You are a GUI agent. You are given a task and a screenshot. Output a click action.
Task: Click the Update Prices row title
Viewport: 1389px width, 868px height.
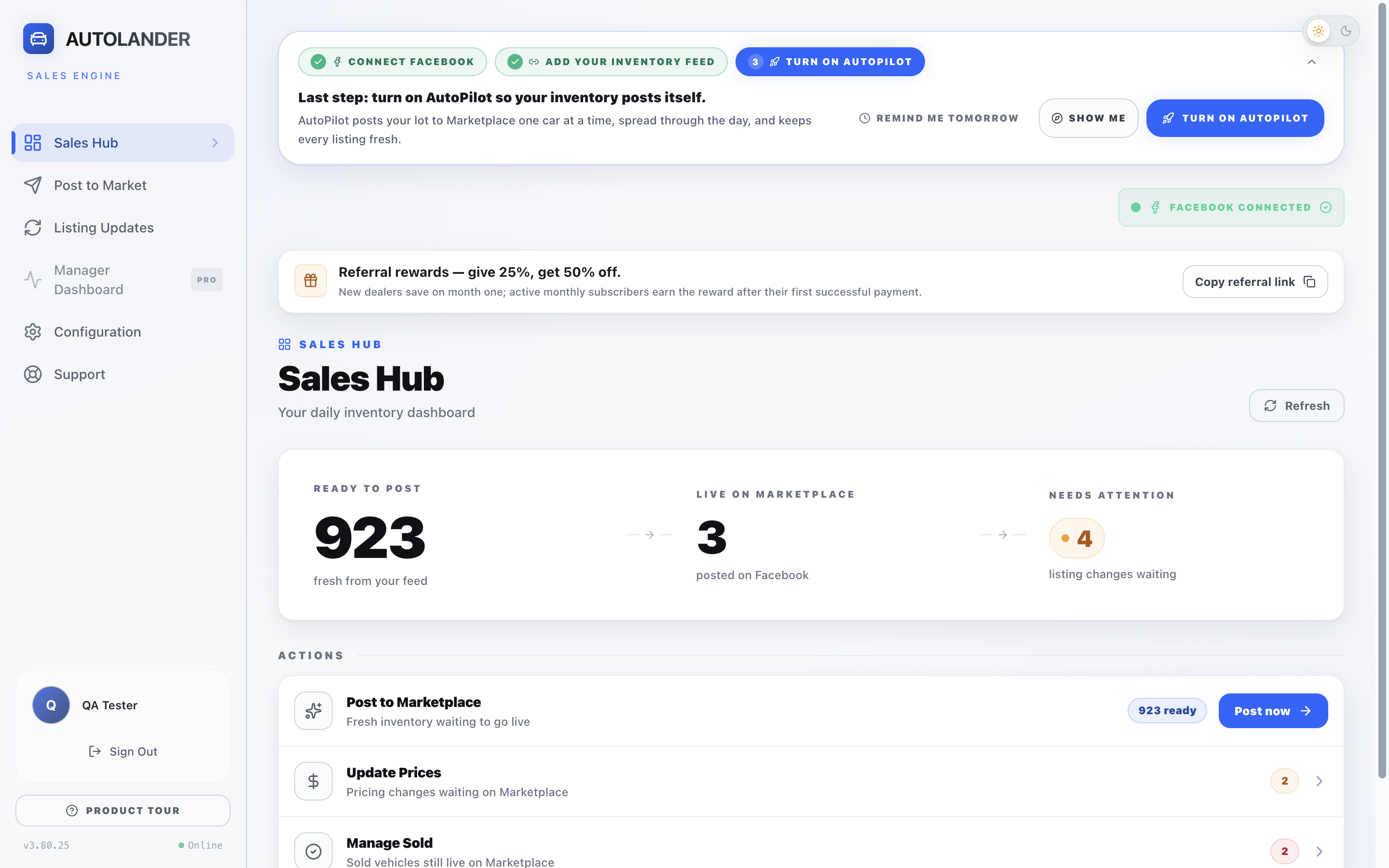(x=394, y=773)
